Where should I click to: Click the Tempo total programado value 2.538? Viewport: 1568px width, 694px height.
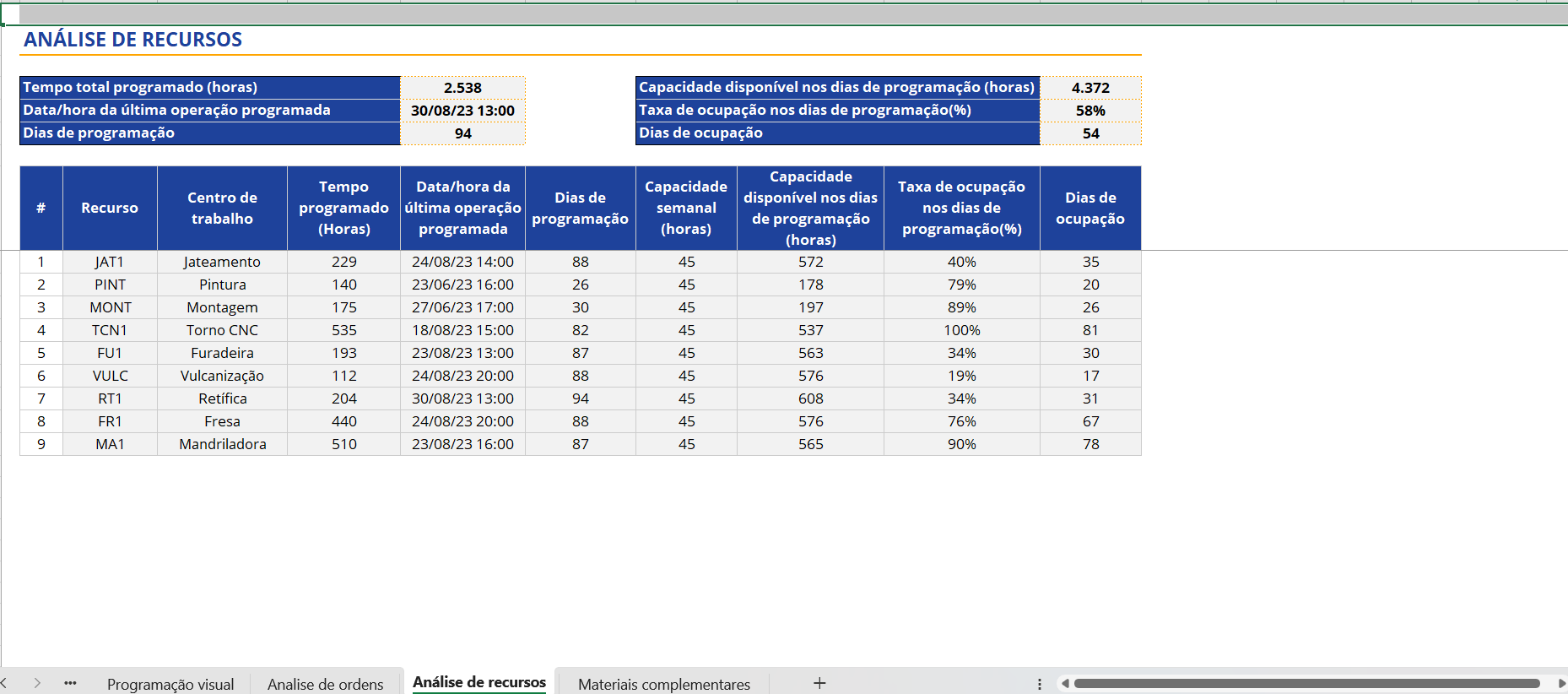[x=462, y=88]
